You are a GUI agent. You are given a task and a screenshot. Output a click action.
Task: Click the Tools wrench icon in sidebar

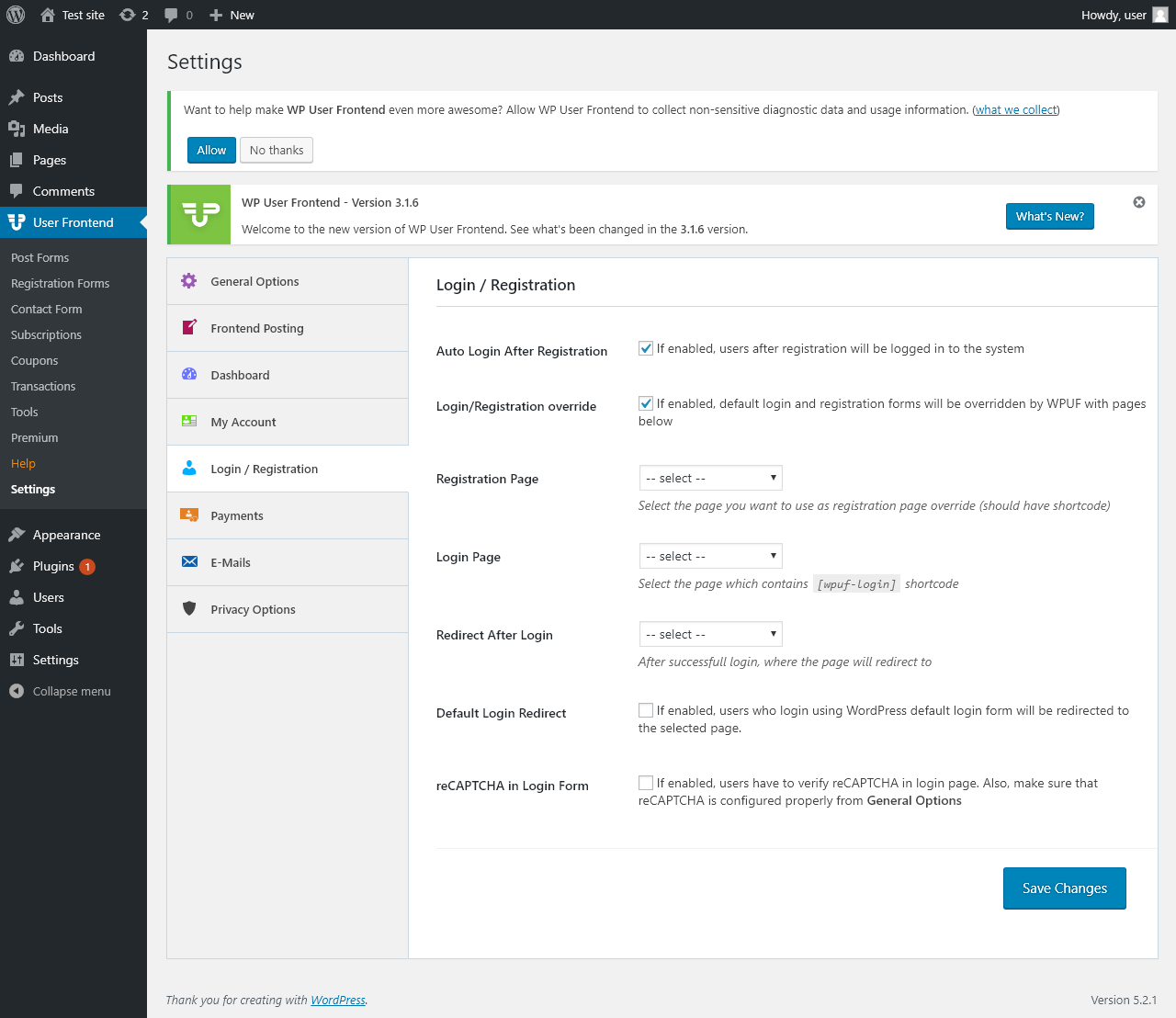(17, 628)
